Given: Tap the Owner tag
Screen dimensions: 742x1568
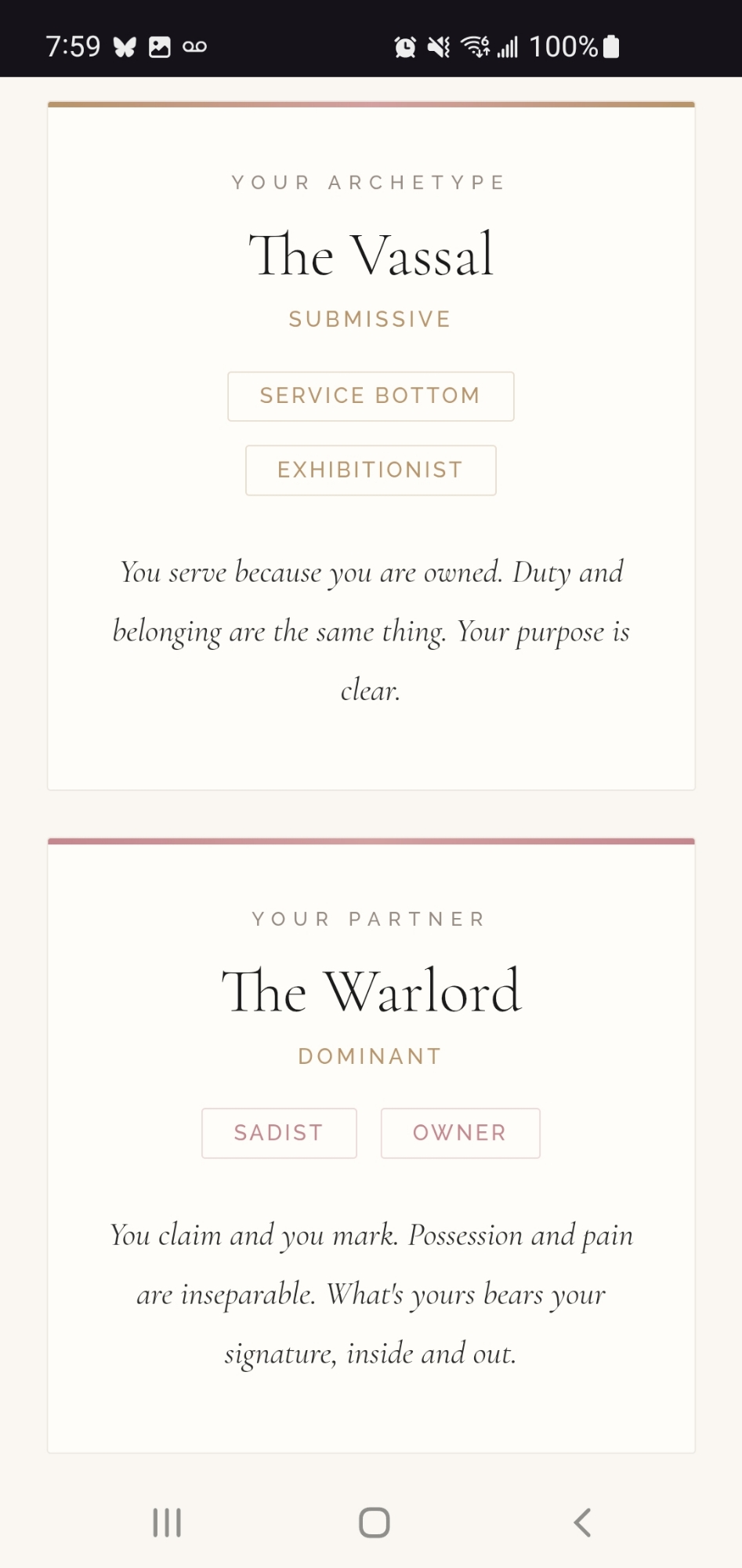Looking at the screenshot, I should [460, 1133].
